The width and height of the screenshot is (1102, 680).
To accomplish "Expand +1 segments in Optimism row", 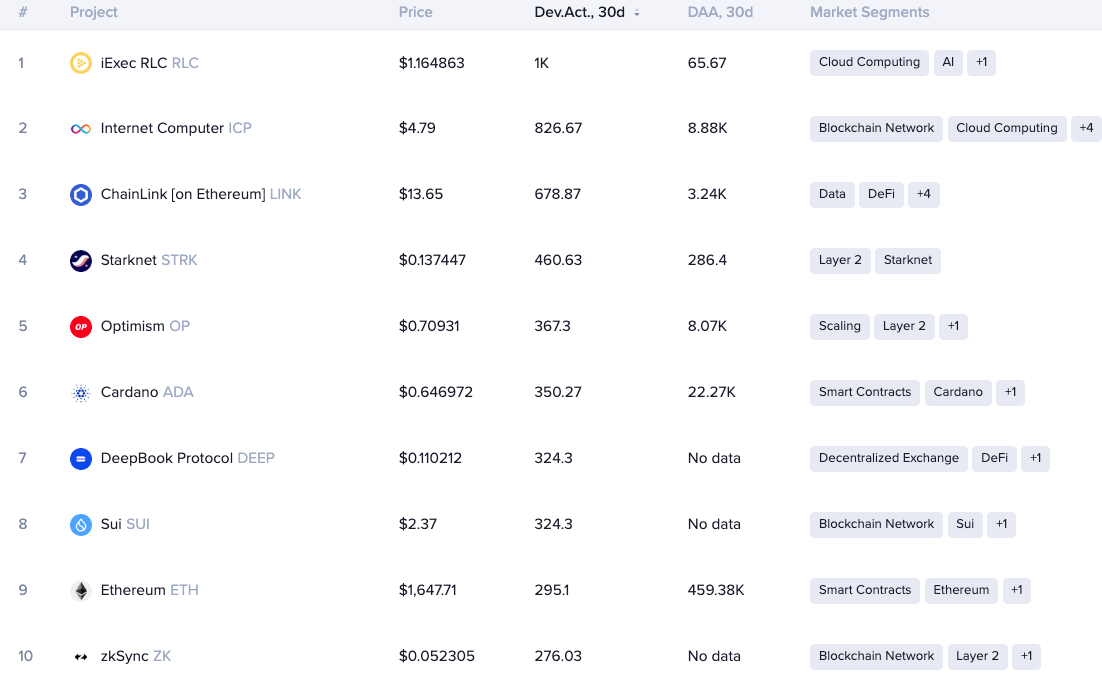I will click(x=953, y=327).
